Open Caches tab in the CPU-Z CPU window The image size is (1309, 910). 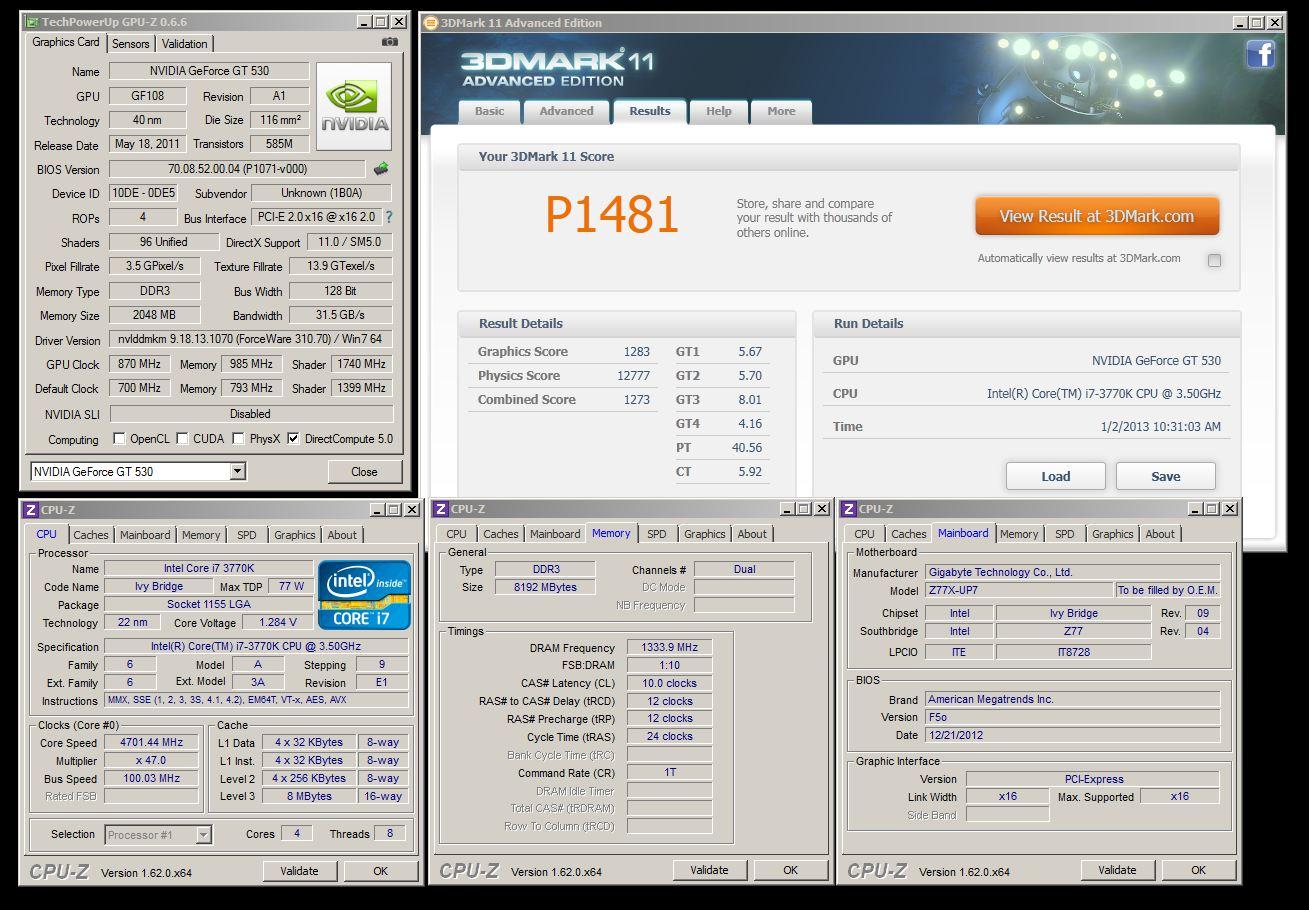(90, 535)
